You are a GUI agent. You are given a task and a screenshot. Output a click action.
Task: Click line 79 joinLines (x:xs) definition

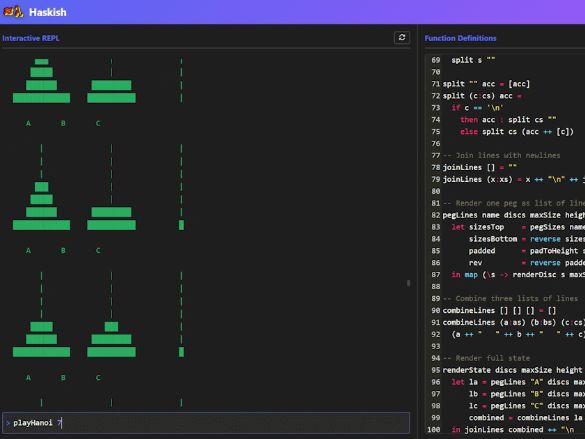514,179
